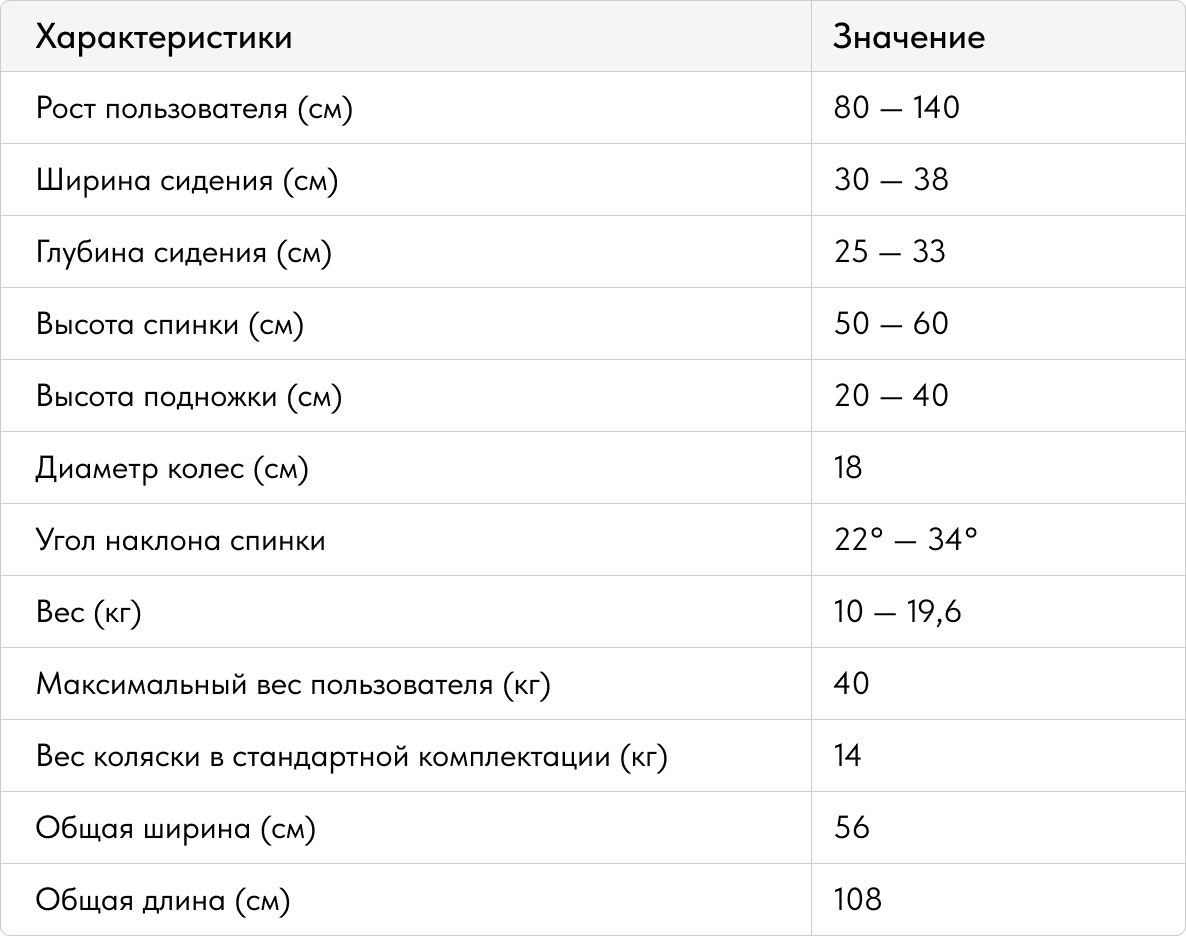This screenshot has width=1186, height=936.
Task: Click the Значение column header
Action: pos(909,37)
